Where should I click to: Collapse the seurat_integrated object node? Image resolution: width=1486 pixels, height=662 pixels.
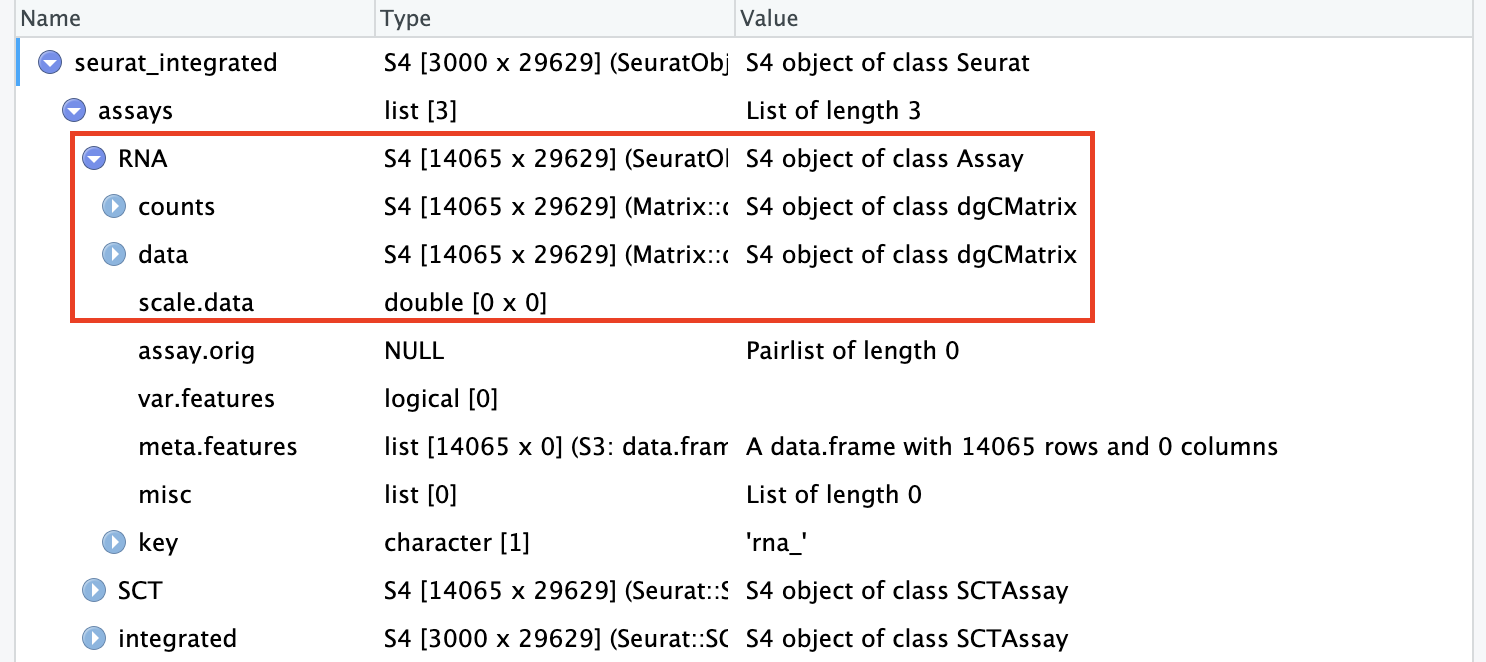click(50, 63)
